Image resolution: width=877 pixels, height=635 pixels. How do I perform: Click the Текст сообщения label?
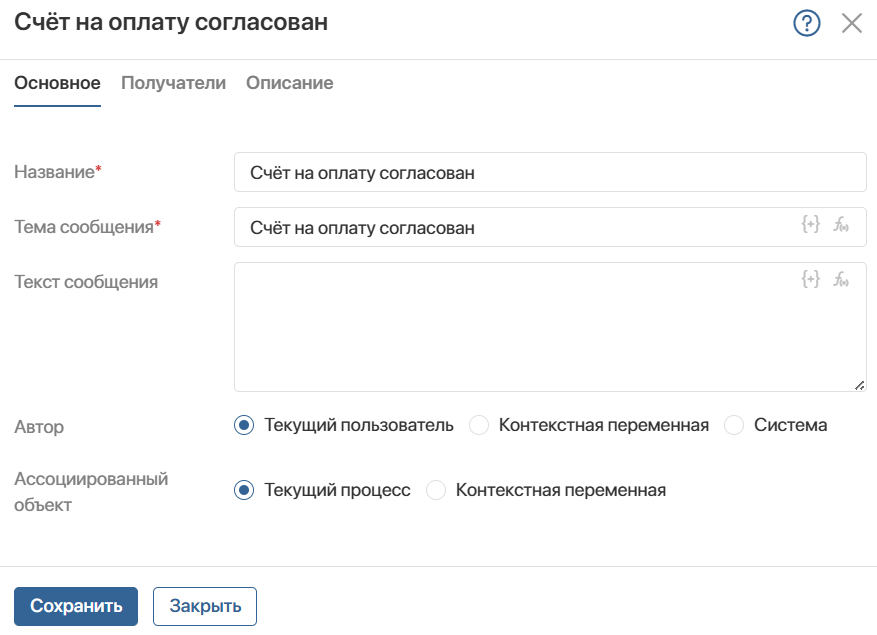[x=86, y=281]
